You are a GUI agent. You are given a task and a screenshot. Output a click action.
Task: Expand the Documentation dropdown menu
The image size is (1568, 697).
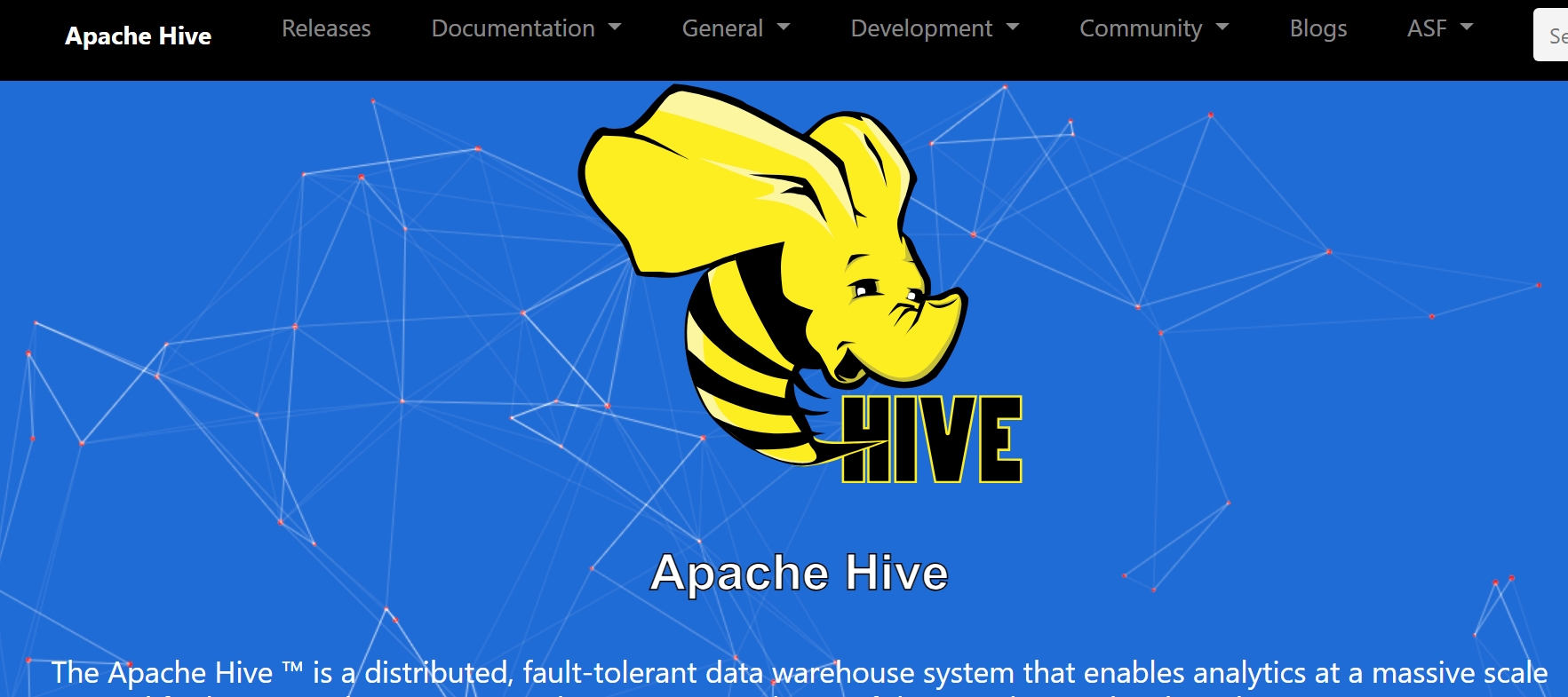tap(526, 28)
